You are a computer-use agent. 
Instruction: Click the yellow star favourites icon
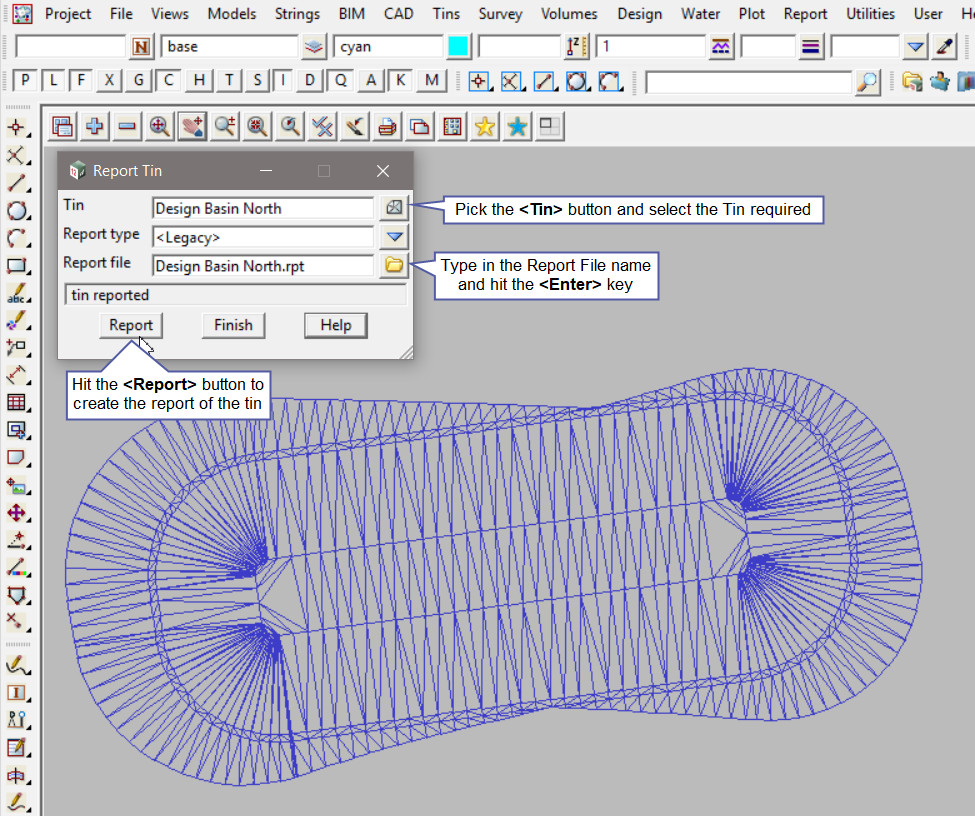tap(485, 126)
